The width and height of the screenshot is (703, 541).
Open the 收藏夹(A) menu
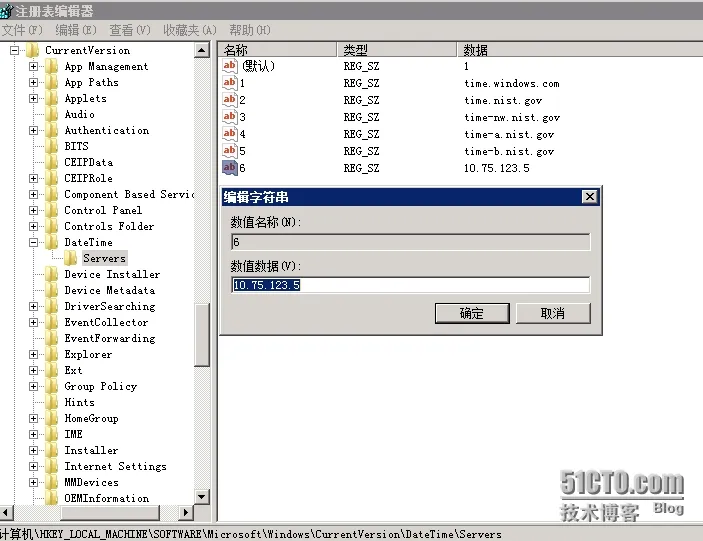pos(190,30)
